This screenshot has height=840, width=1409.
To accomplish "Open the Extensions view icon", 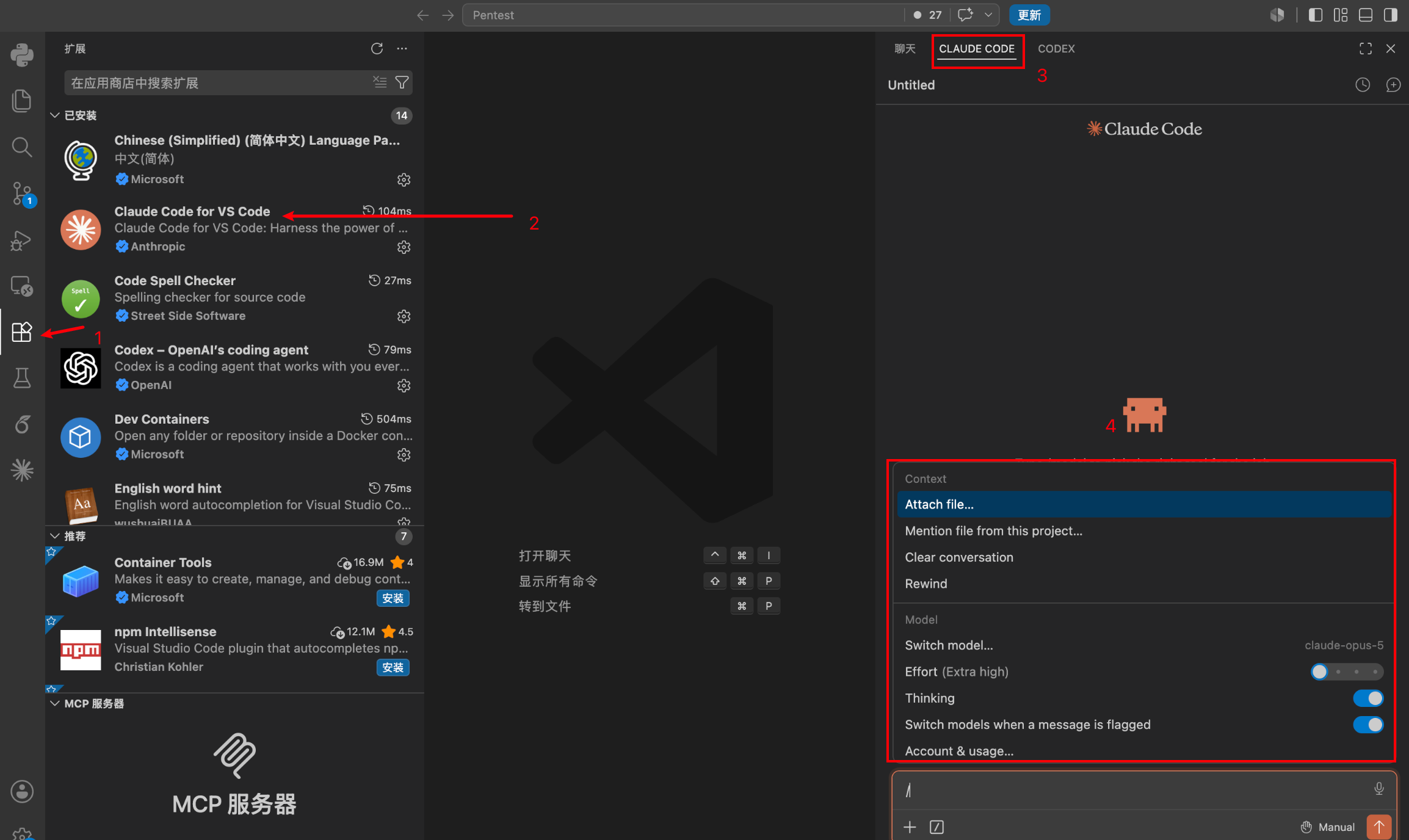I will click(x=22, y=331).
